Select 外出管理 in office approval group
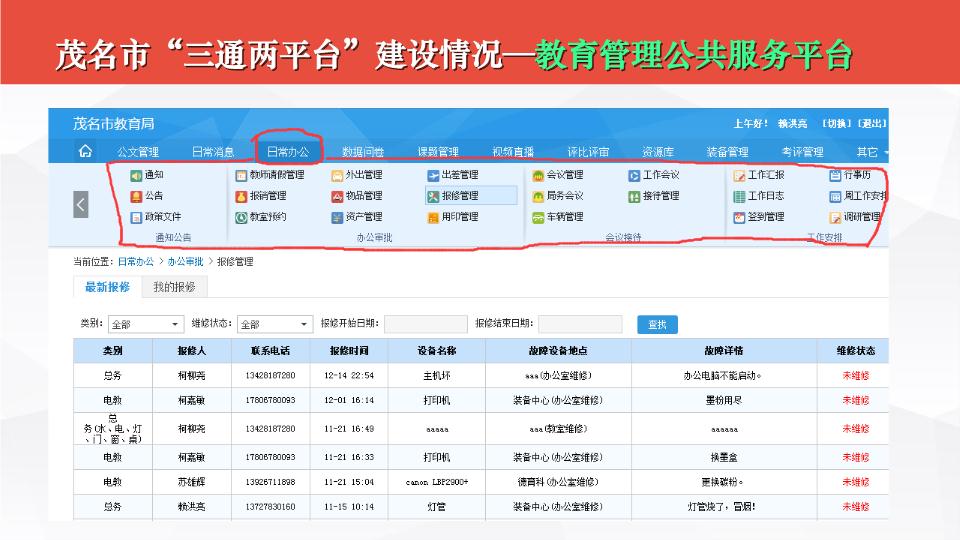The height and width of the screenshot is (540, 960). (356, 175)
